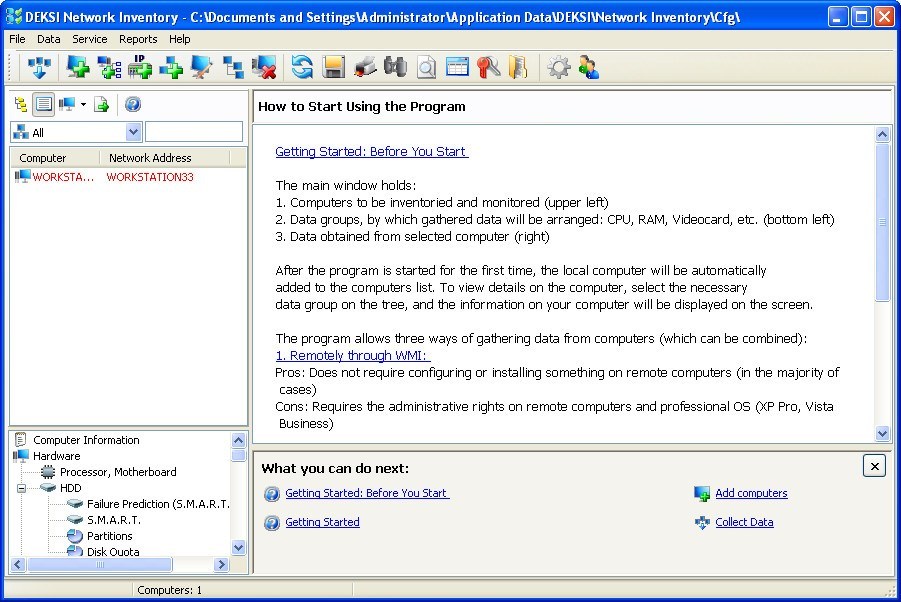Screen dimensions: 901x602
Task: Open the 'All' group filter dropdown
Action: 133,132
